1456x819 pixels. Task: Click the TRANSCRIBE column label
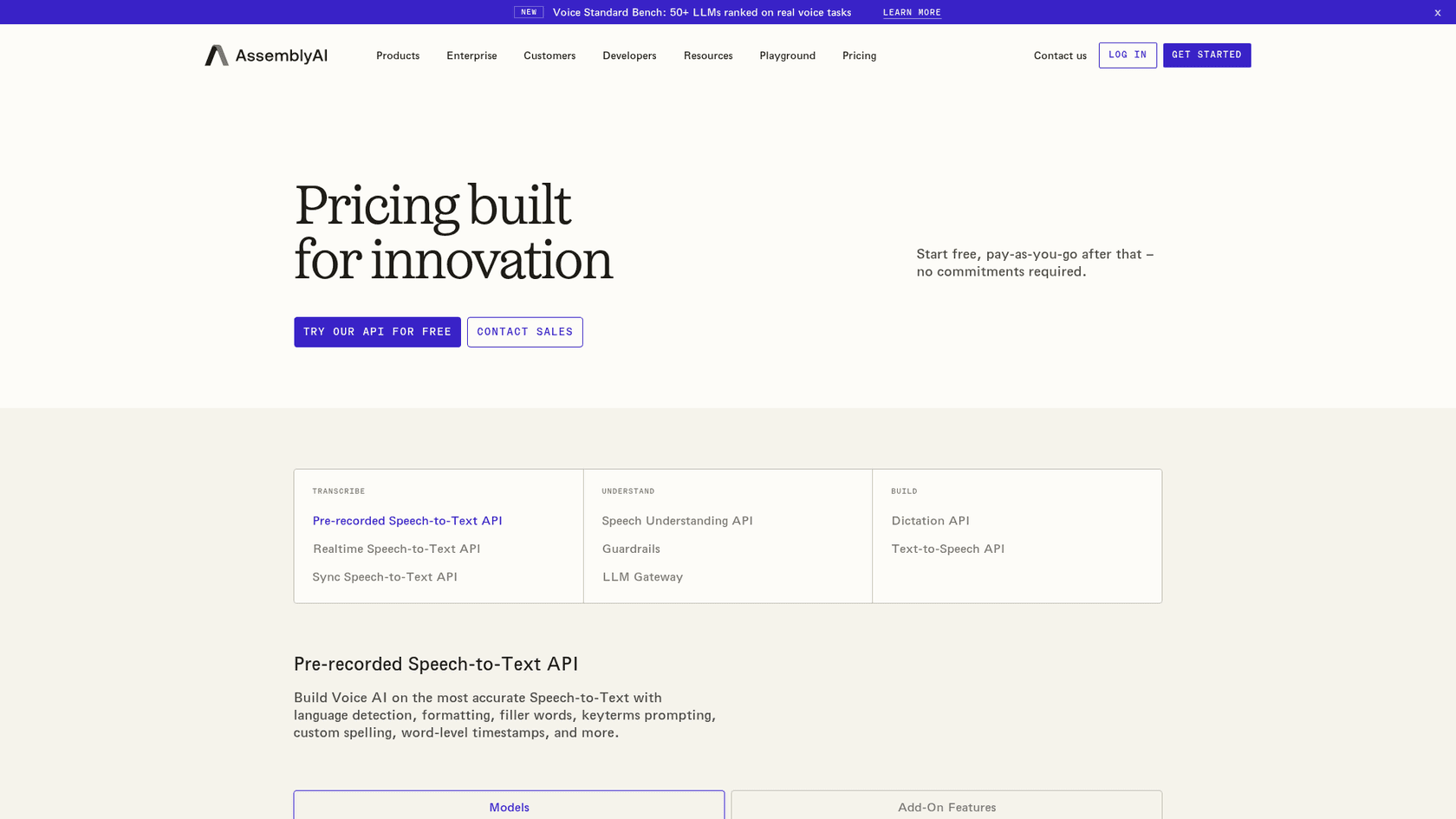pos(339,491)
